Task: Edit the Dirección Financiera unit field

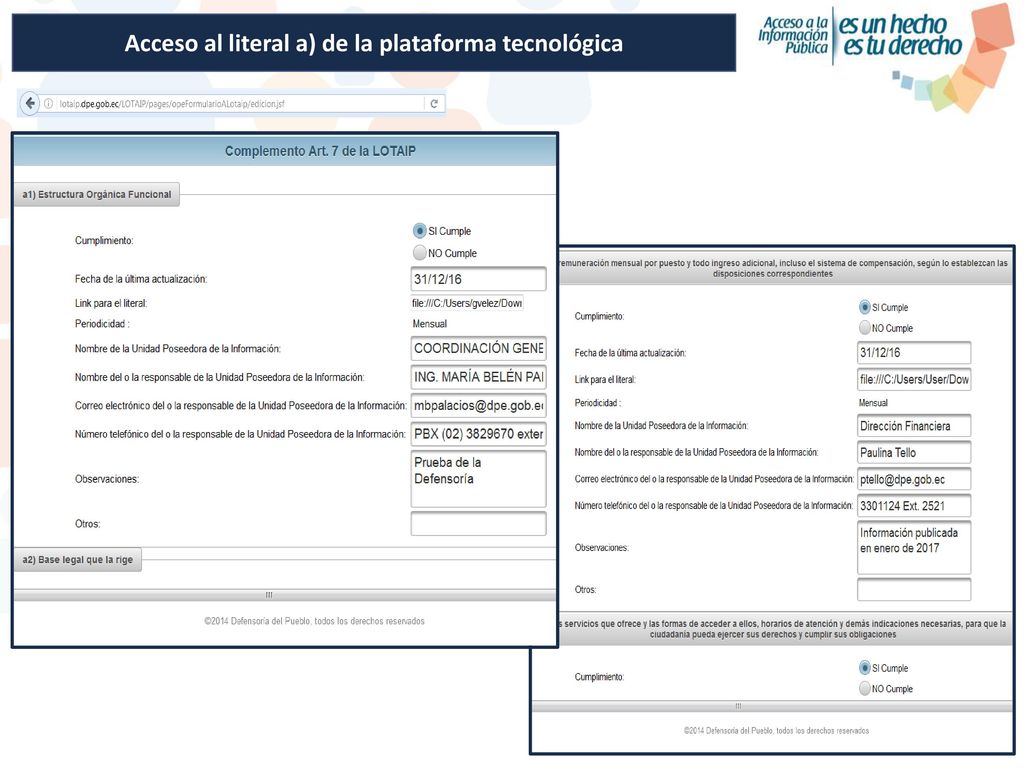Action: click(x=914, y=426)
